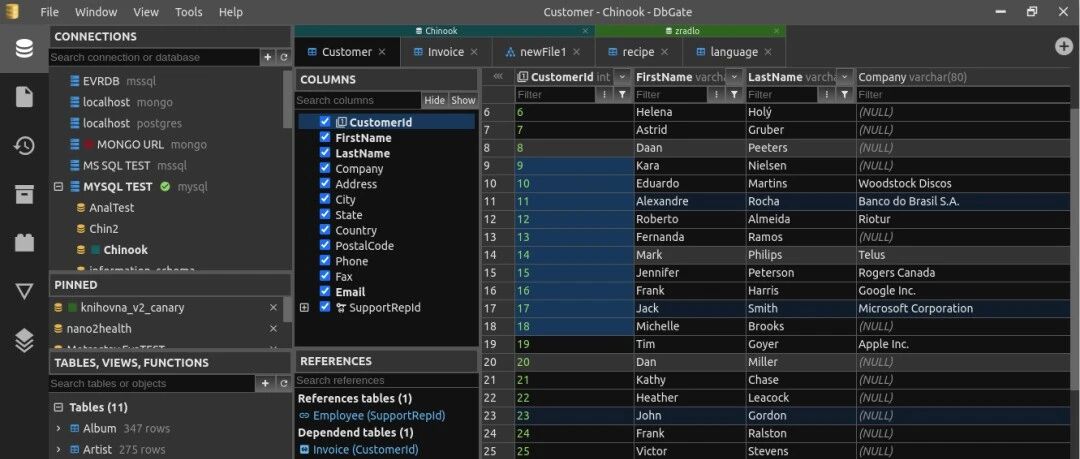Screen dimensions: 1080x459
Task: Select the AnalTest database
Action: tap(112, 207)
